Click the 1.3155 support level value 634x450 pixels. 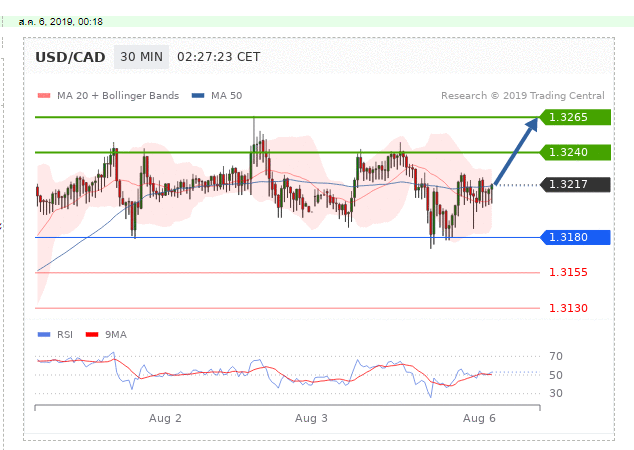[568, 273]
